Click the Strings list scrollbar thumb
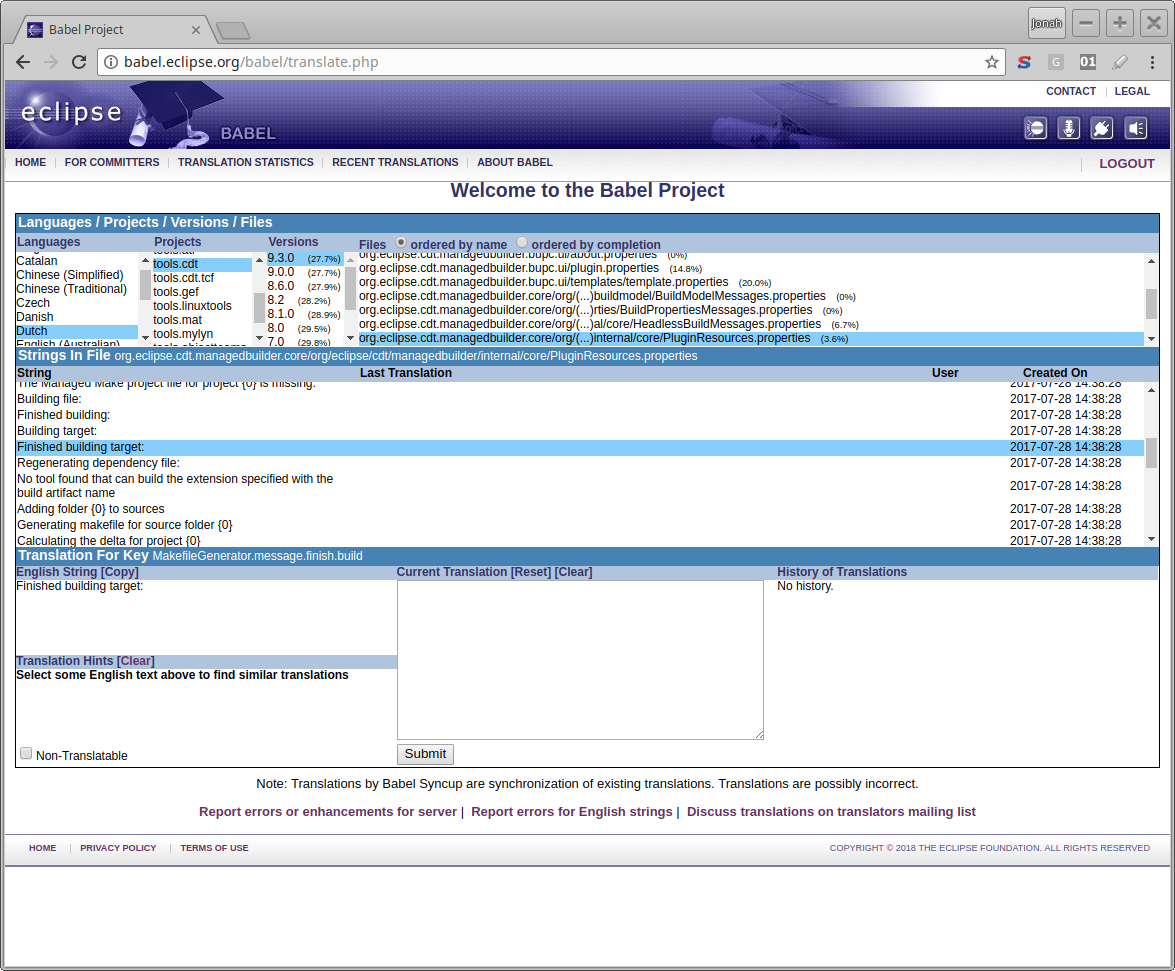Viewport: 1175px width, 971px height. coord(1151,453)
